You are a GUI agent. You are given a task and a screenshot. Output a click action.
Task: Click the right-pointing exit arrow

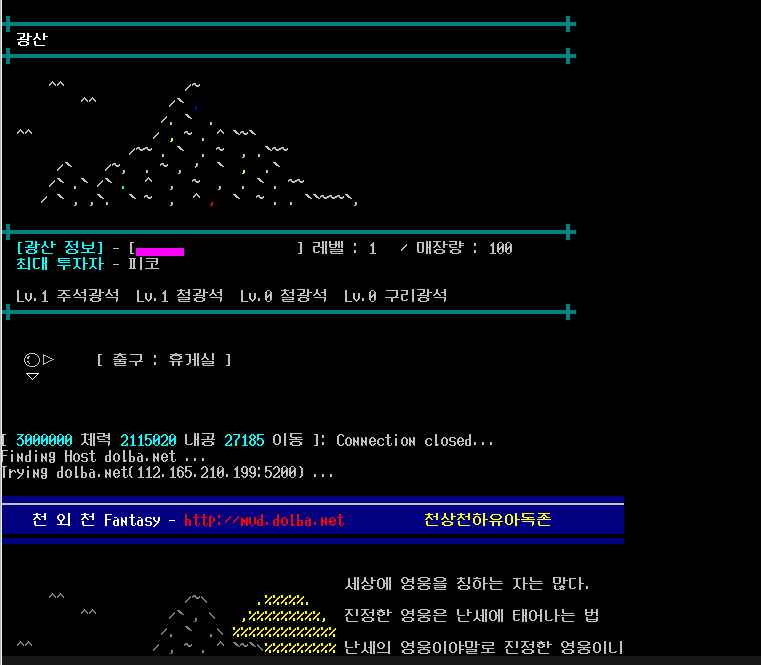pos(48,359)
